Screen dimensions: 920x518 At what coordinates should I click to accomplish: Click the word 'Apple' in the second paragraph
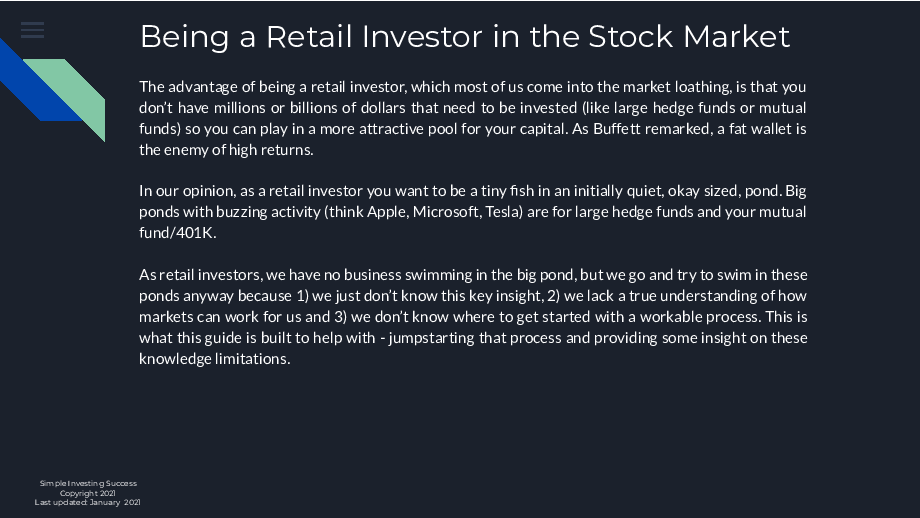point(386,212)
